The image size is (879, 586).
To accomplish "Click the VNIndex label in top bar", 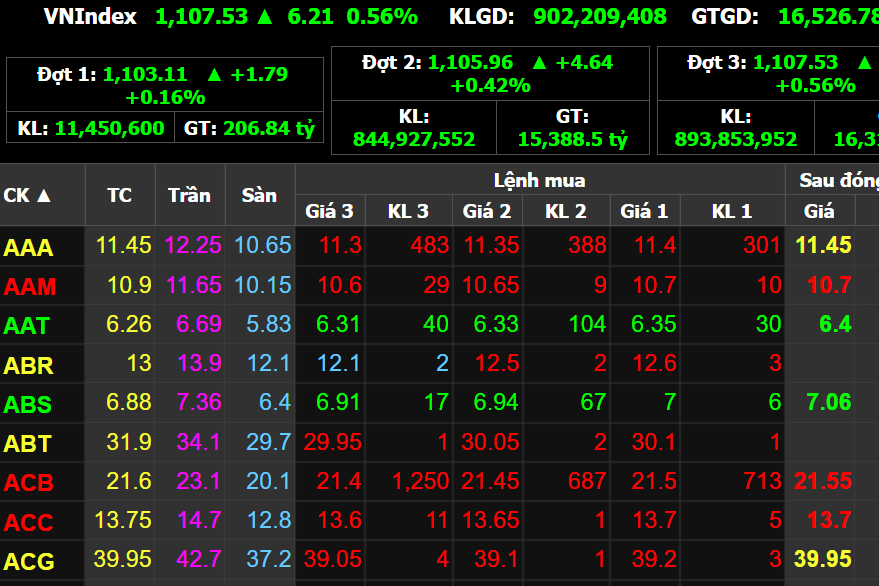I will (x=89, y=16).
